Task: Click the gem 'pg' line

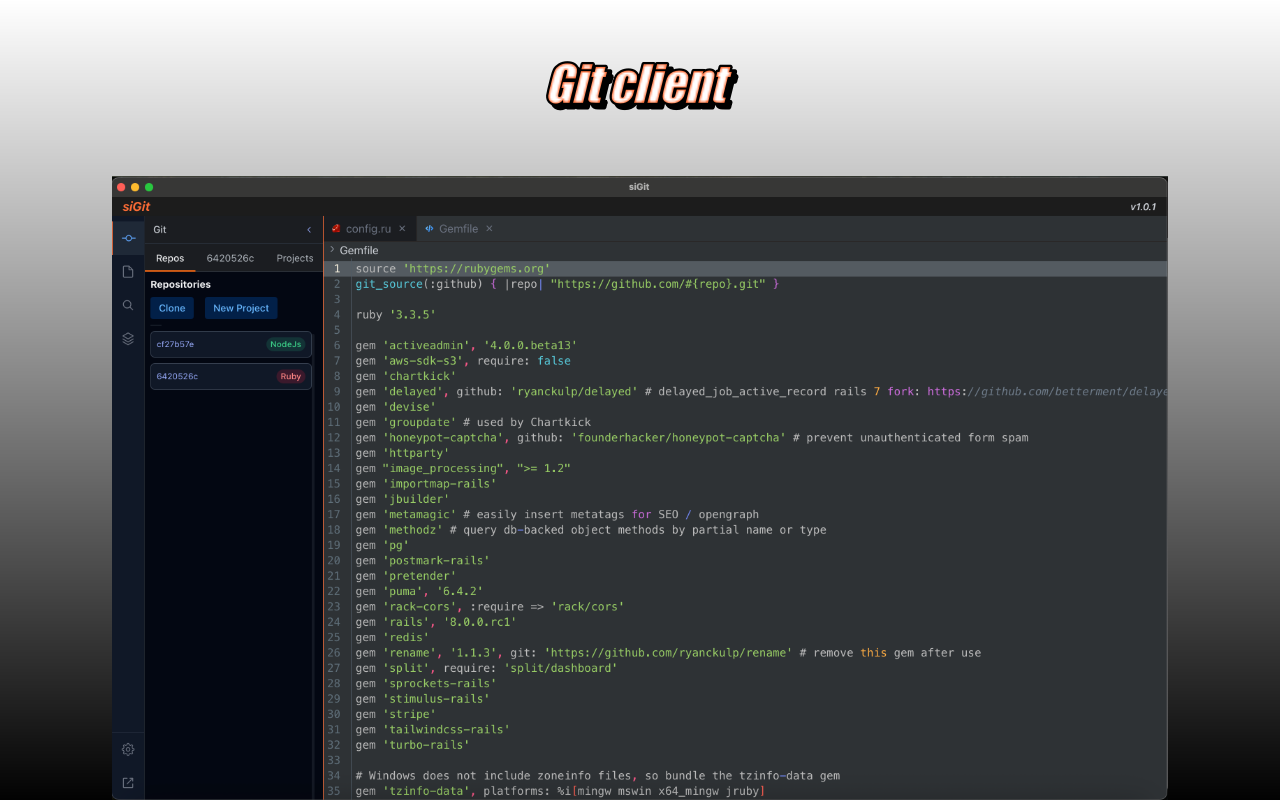Action: point(382,545)
